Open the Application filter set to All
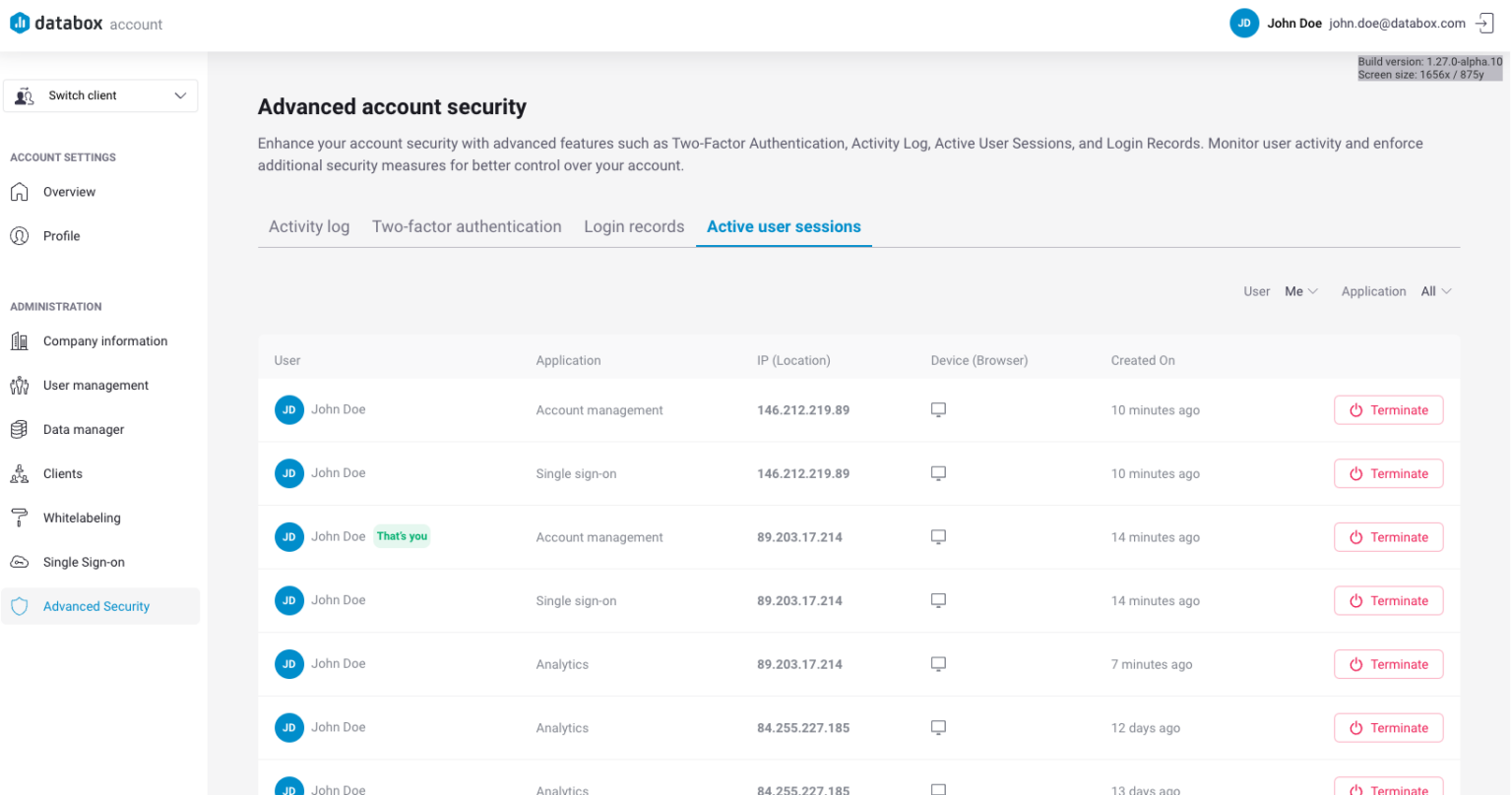Screen dimensions: 1512x795 click(1436, 291)
